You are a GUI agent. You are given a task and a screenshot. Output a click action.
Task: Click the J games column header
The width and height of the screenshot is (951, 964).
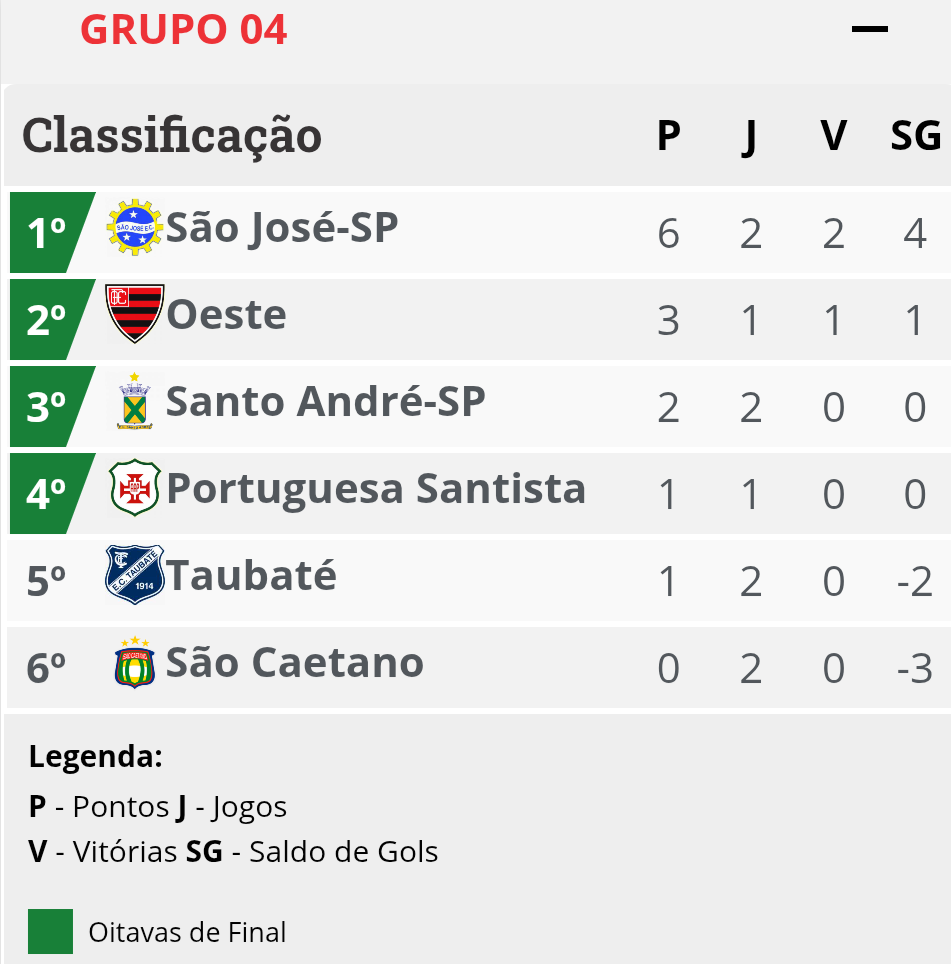pyautogui.click(x=749, y=137)
